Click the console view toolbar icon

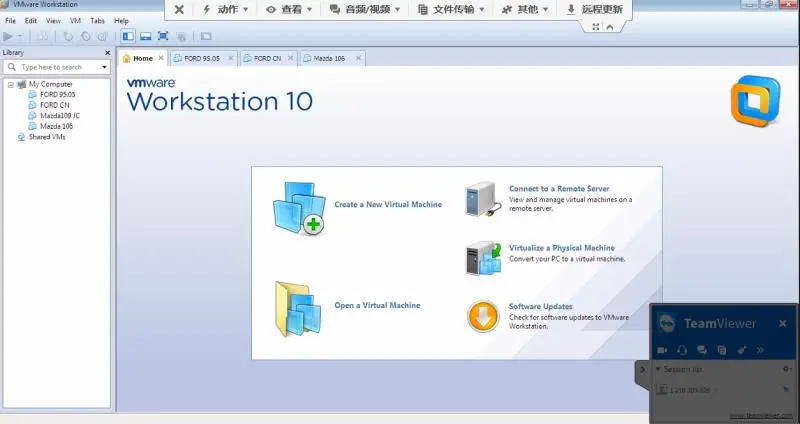(x=206, y=36)
